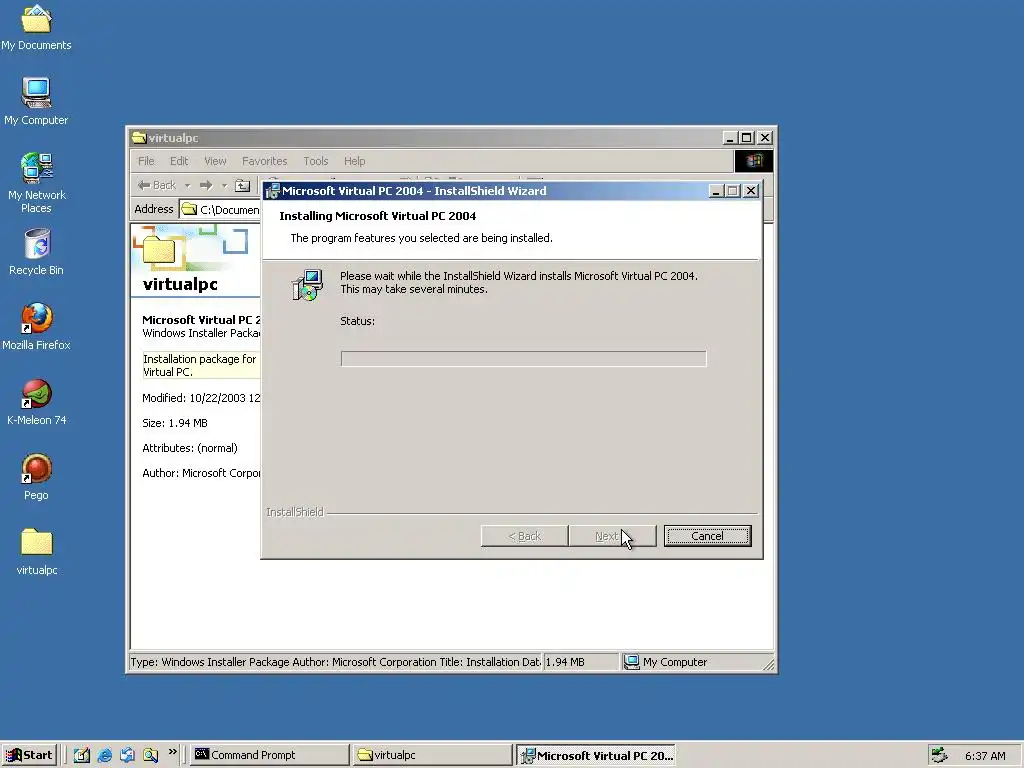Image resolution: width=1024 pixels, height=768 pixels.
Task: Open the Edit menu in virtualpc window
Action: [x=179, y=161]
